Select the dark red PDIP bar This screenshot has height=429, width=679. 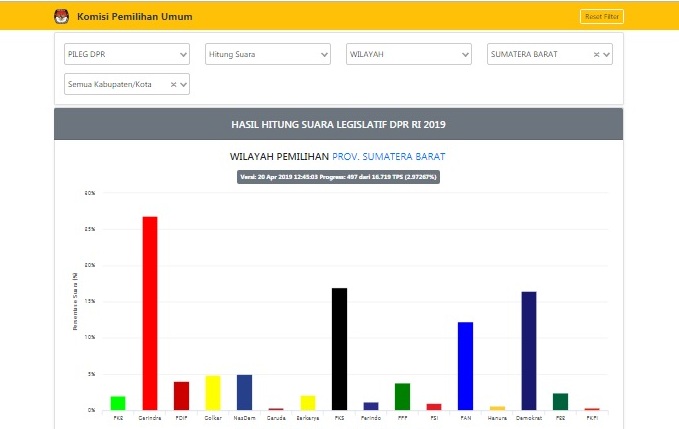click(181, 396)
